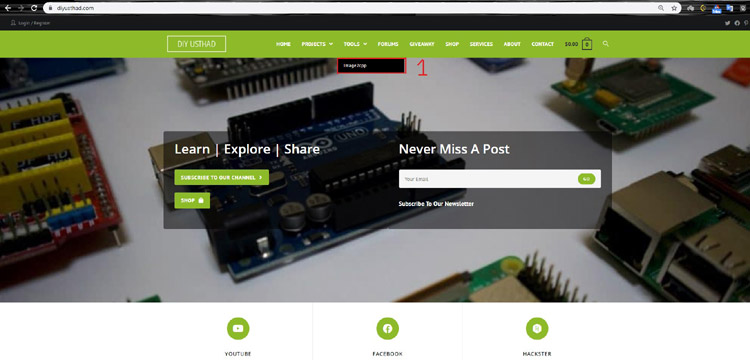Screen dimensions: 750x360
Task: Click the grey cloud extension icon
Action: (x=691, y=8)
